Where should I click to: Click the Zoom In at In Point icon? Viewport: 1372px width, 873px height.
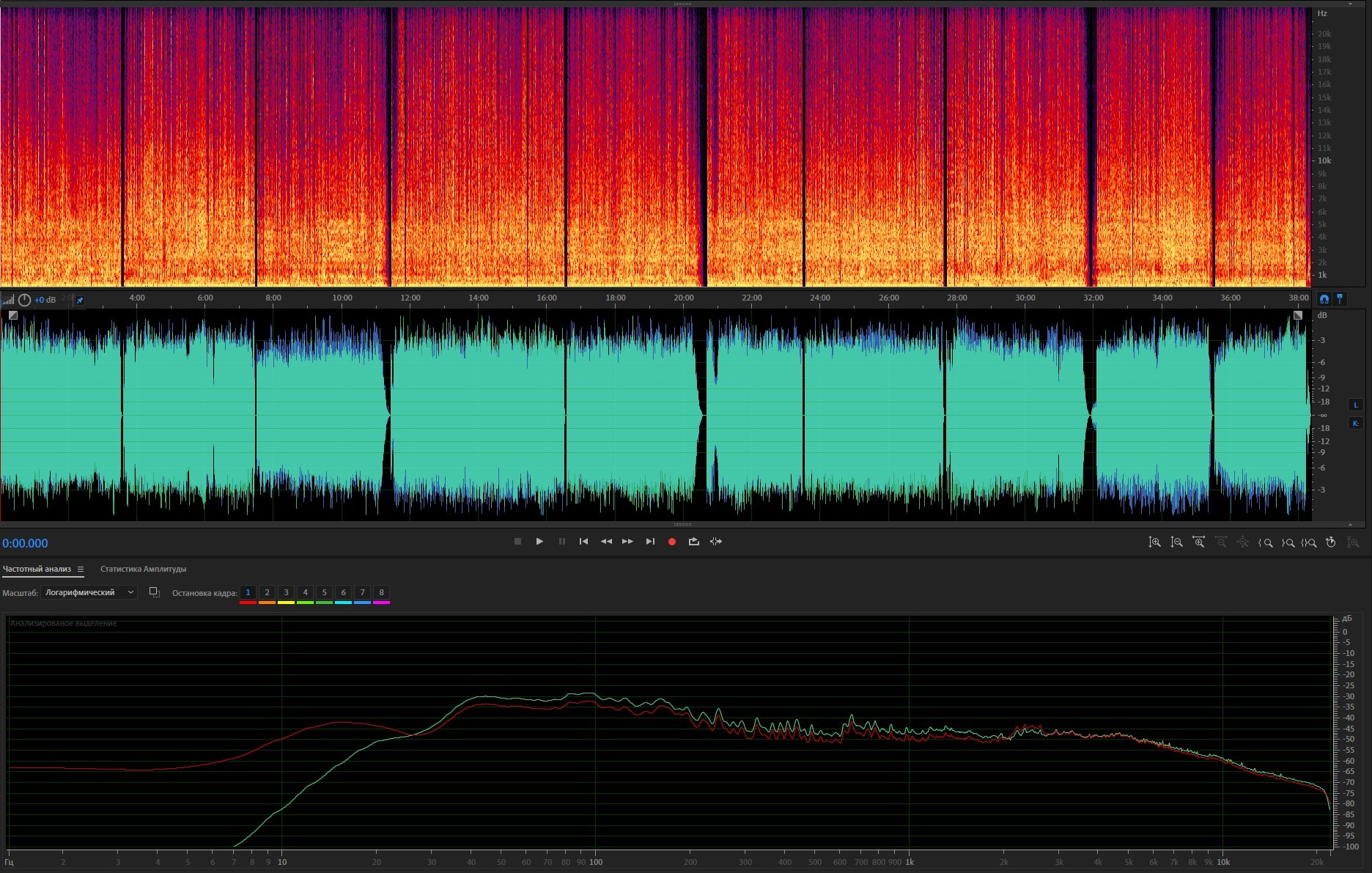[1265, 542]
